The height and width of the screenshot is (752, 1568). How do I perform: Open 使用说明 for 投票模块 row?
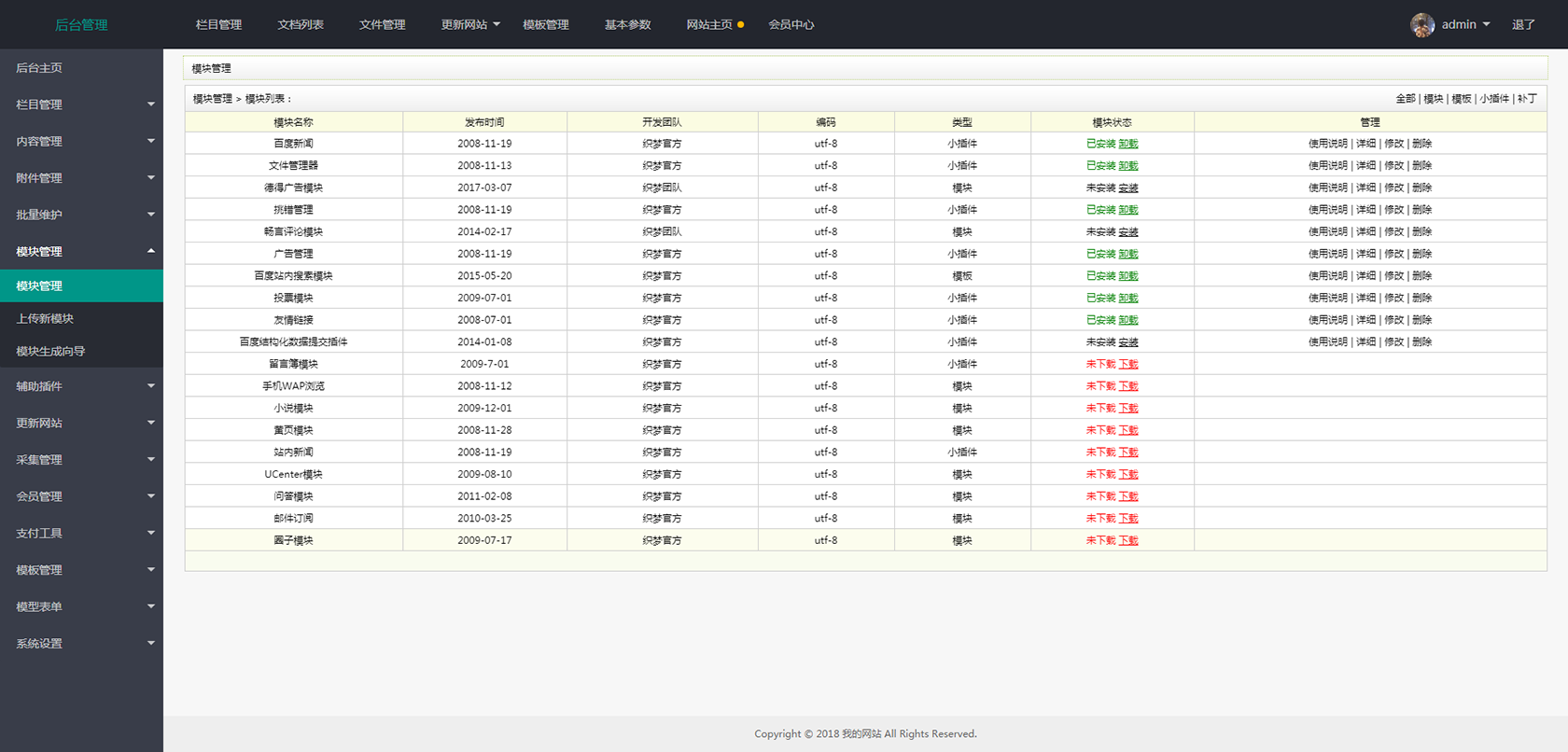pos(1327,299)
